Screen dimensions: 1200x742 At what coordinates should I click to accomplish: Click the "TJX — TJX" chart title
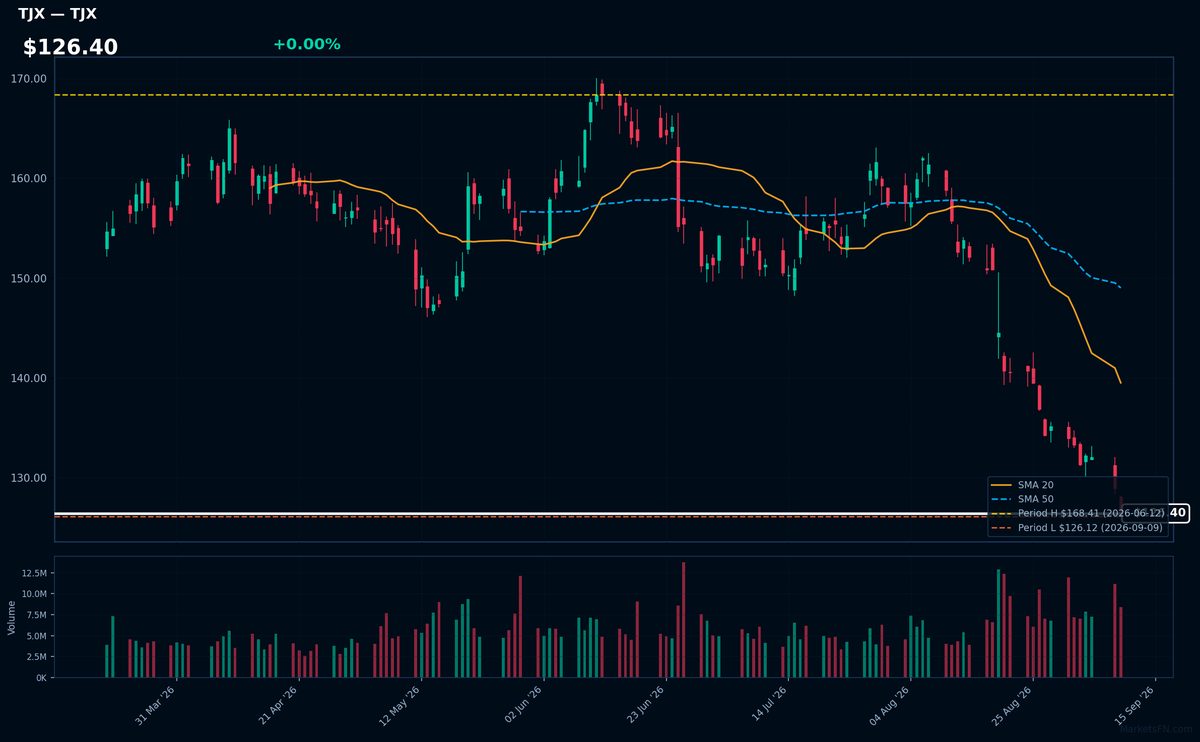tap(57, 14)
